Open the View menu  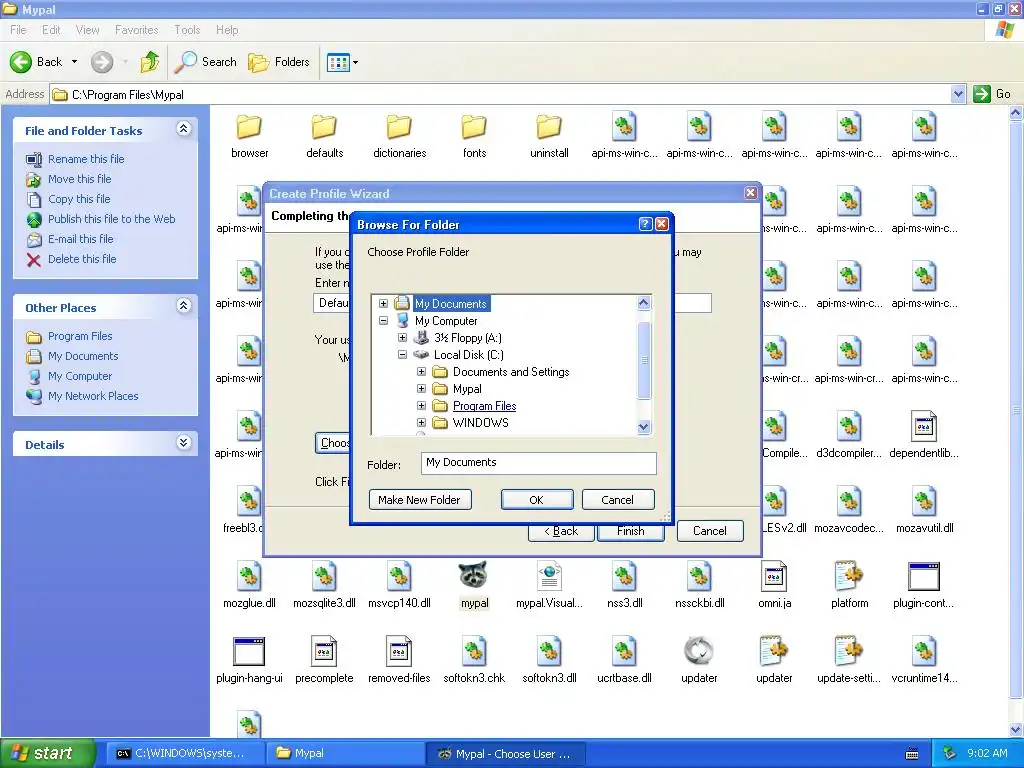coord(88,30)
